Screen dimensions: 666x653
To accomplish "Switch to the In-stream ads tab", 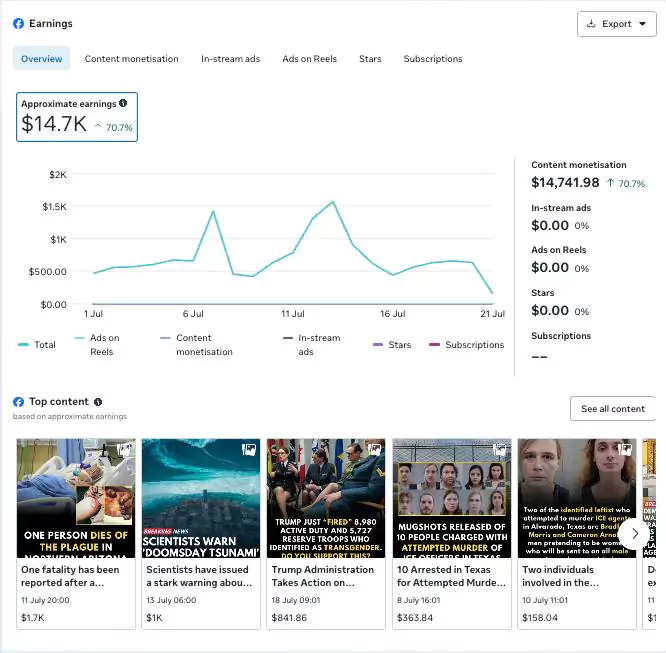I will click(230, 59).
